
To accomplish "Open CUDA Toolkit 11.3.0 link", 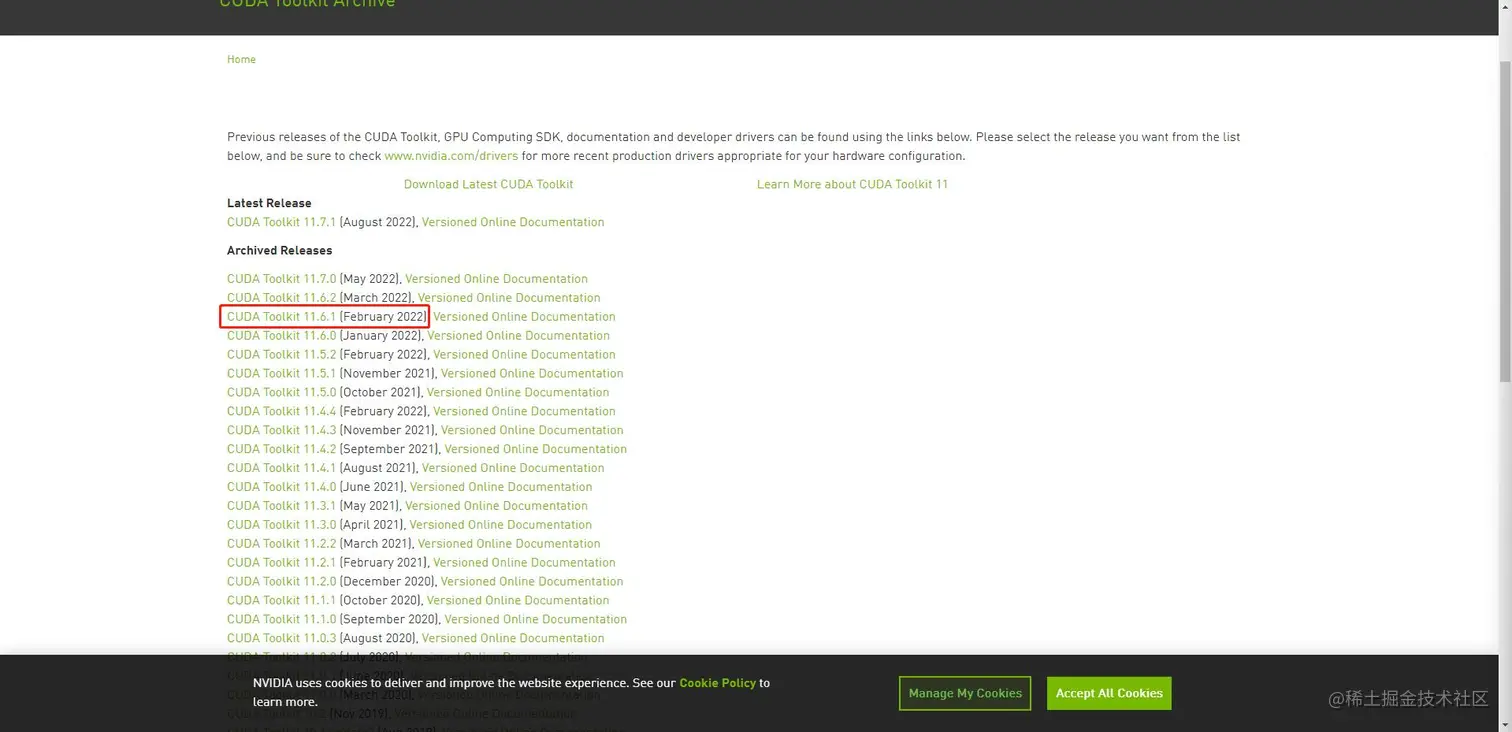I will point(281,525).
